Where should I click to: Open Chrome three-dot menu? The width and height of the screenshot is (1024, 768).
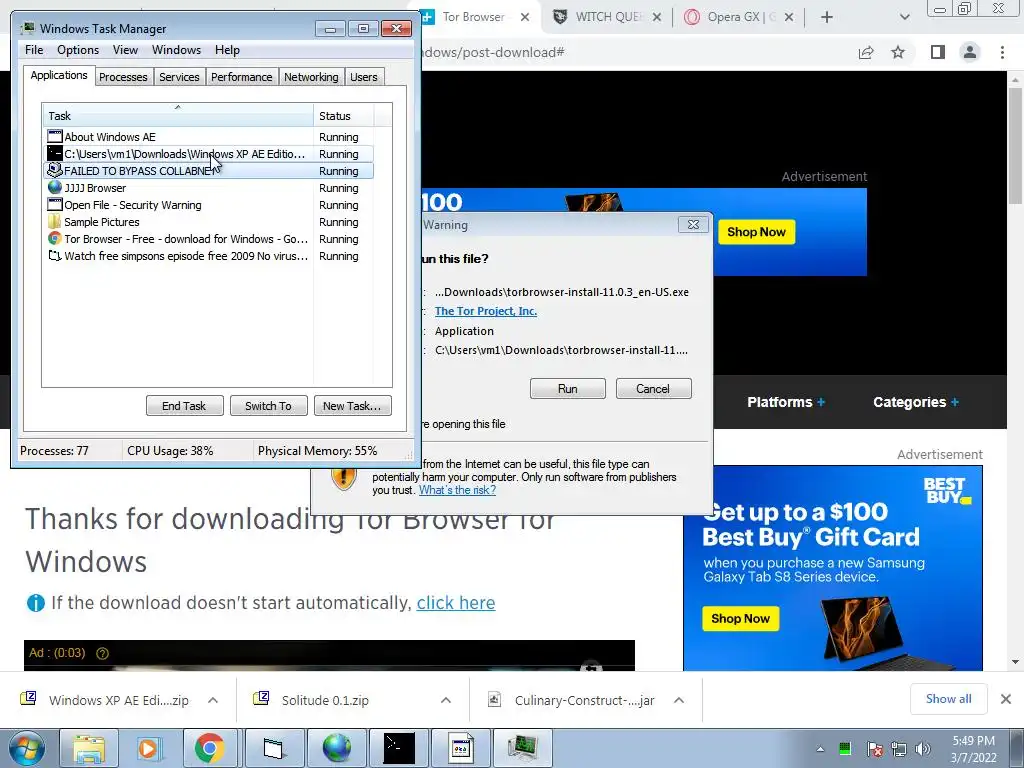pos(1002,52)
